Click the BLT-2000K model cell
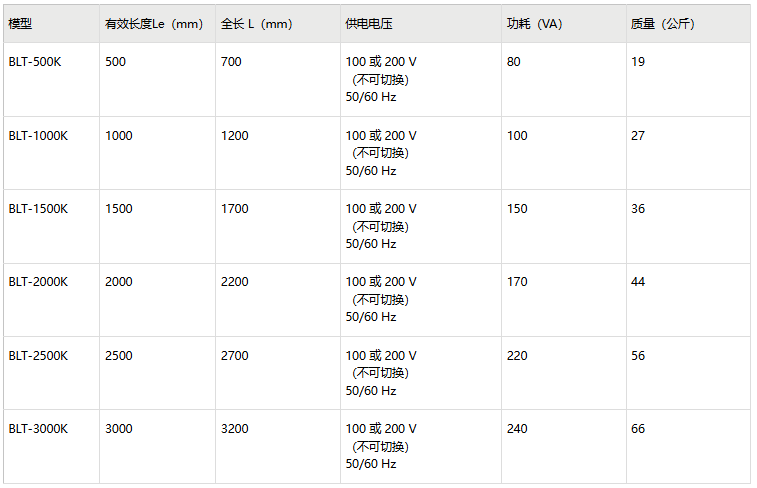The width and height of the screenshot is (757, 488). pos(39,282)
